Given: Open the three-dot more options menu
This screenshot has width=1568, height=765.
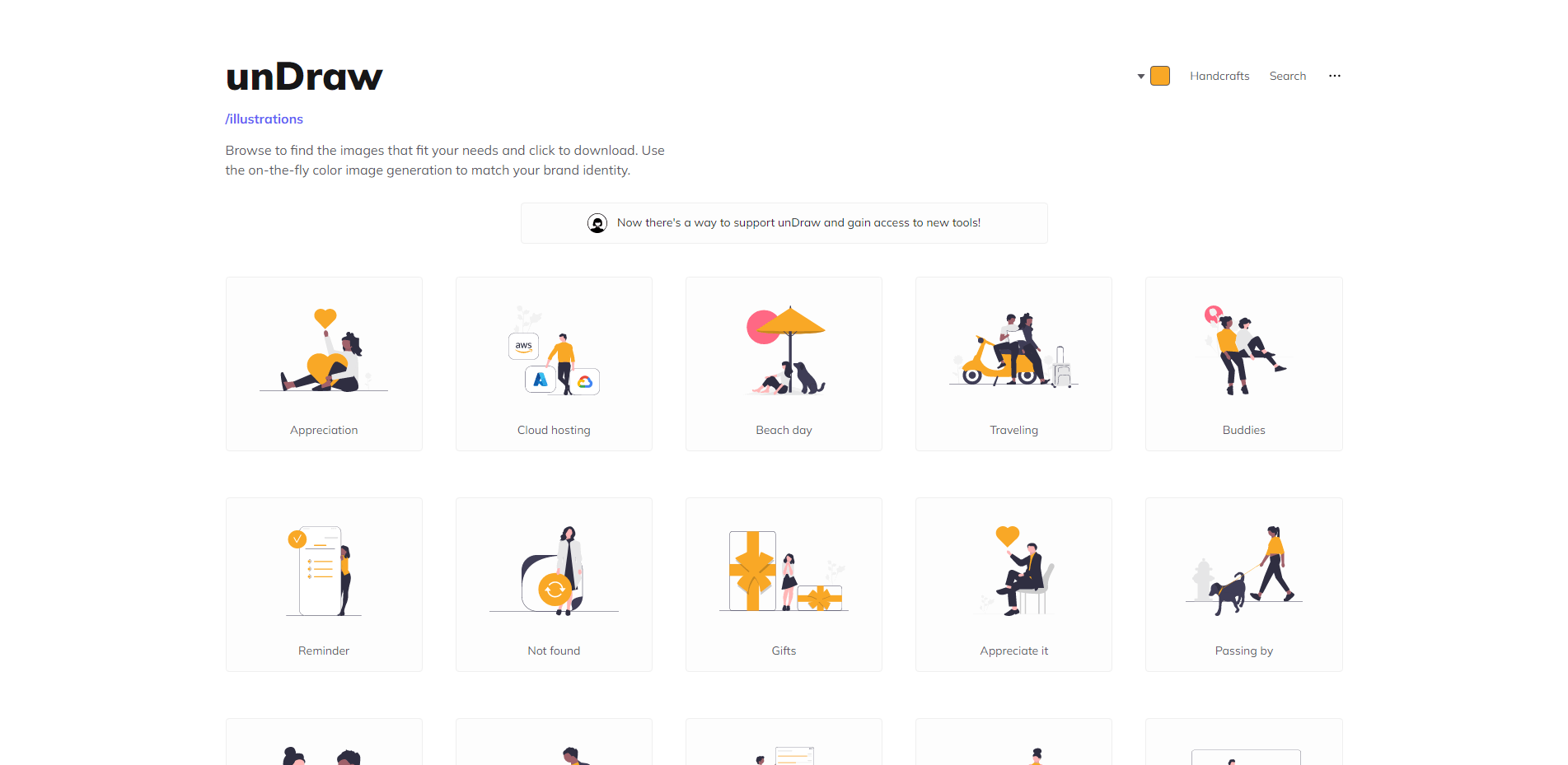Looking at the screenshot, I should pos(1334,76).
